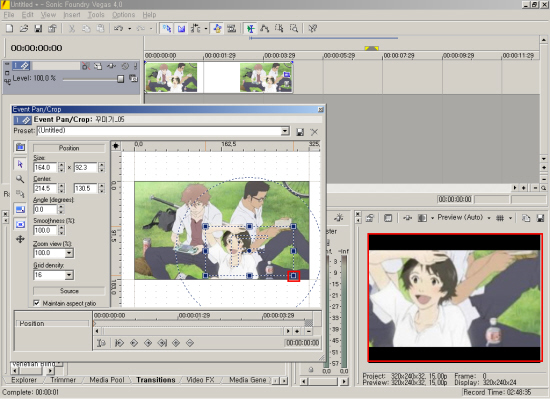Open the event Pan/Crop icon on second clip

(287, 74)
